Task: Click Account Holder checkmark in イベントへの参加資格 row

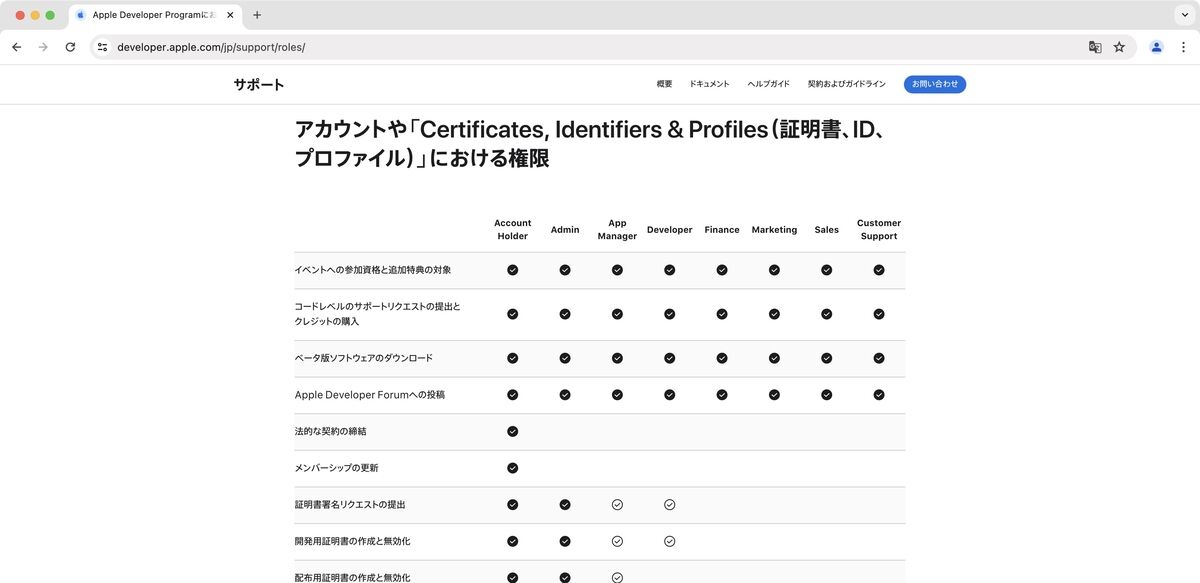Action: (513, 270)
